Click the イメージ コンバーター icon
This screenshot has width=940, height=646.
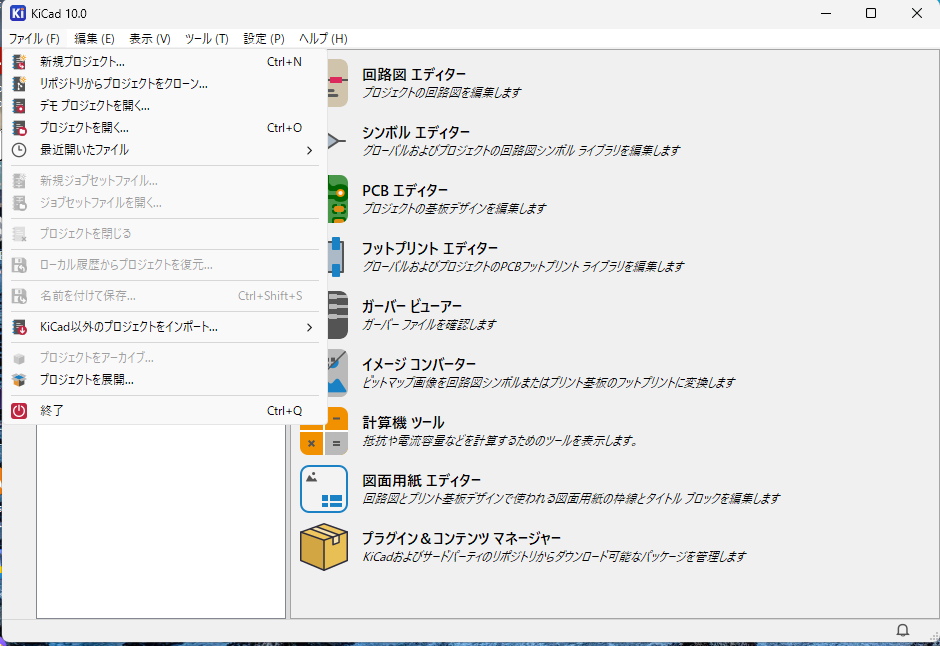(338, 373)
